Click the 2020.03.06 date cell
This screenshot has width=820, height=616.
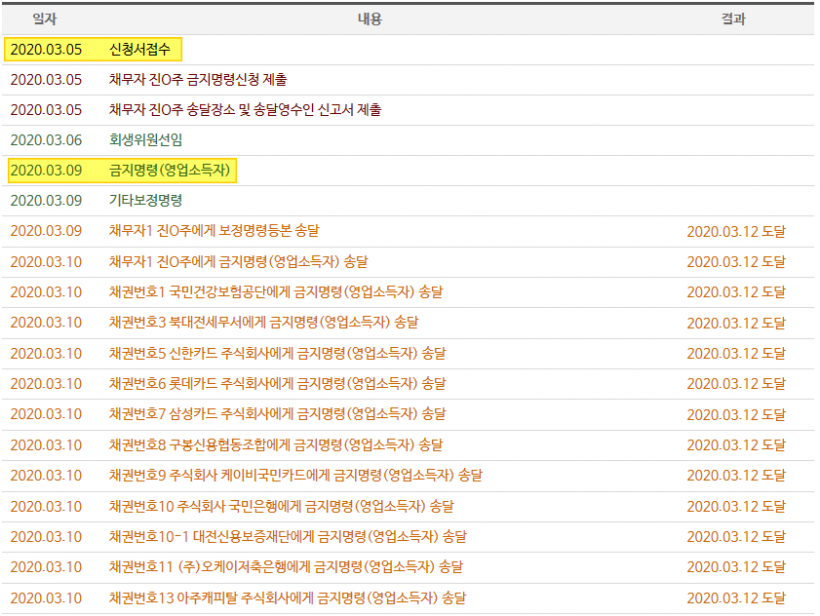46,140
